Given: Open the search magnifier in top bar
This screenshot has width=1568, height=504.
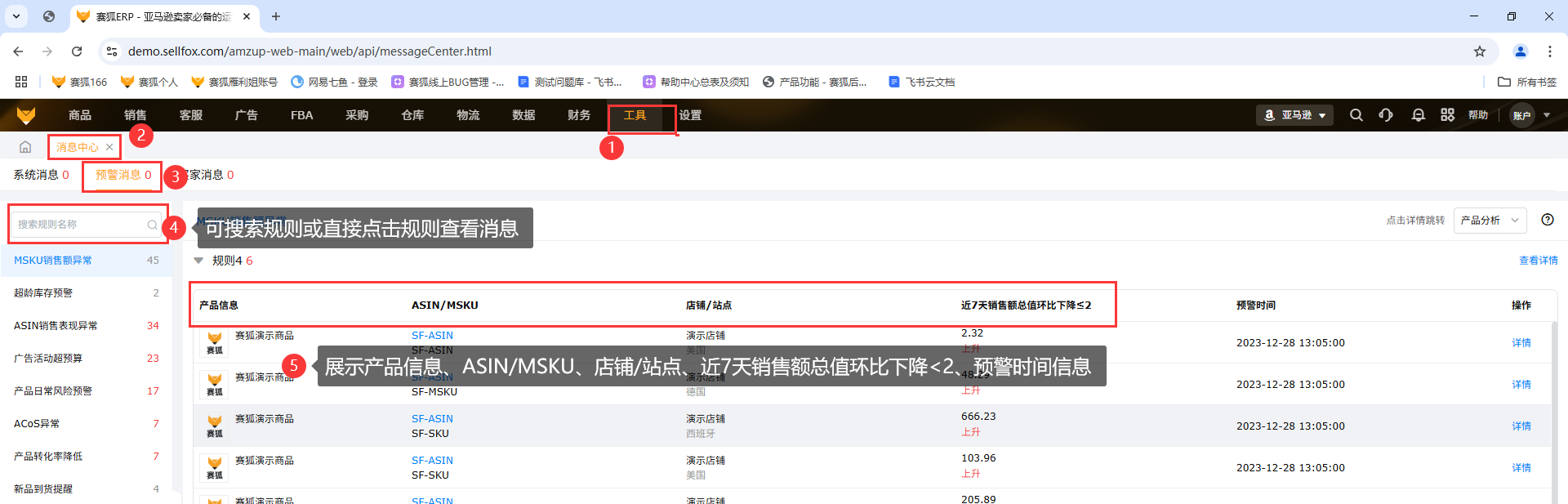Looking at the screenshot, I should (x=1356, y=115).
